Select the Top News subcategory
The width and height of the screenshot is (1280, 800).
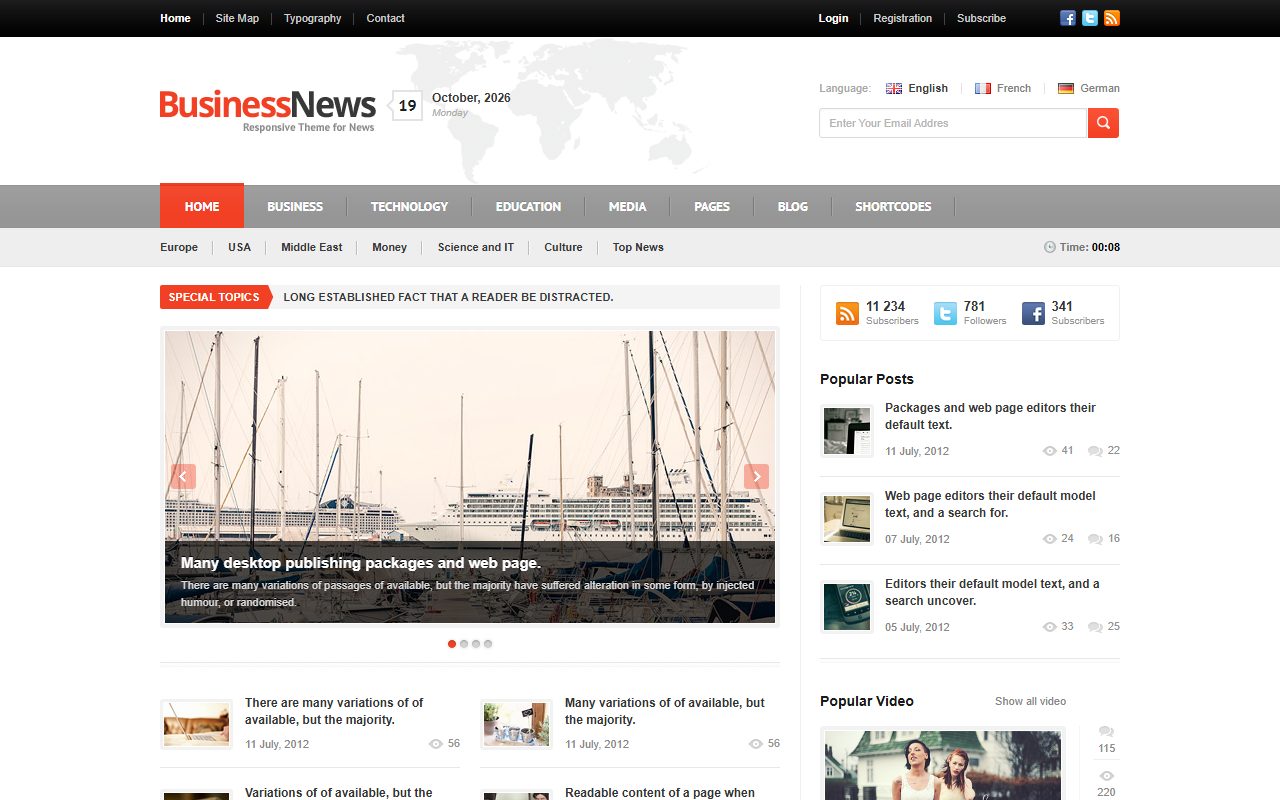(x=638, y=247)
